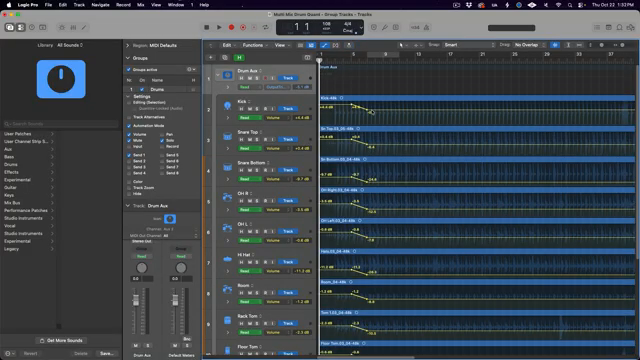Toggle the green global Hide button
This screenshot has width=640, height=360.
click(x=239, y=58)
